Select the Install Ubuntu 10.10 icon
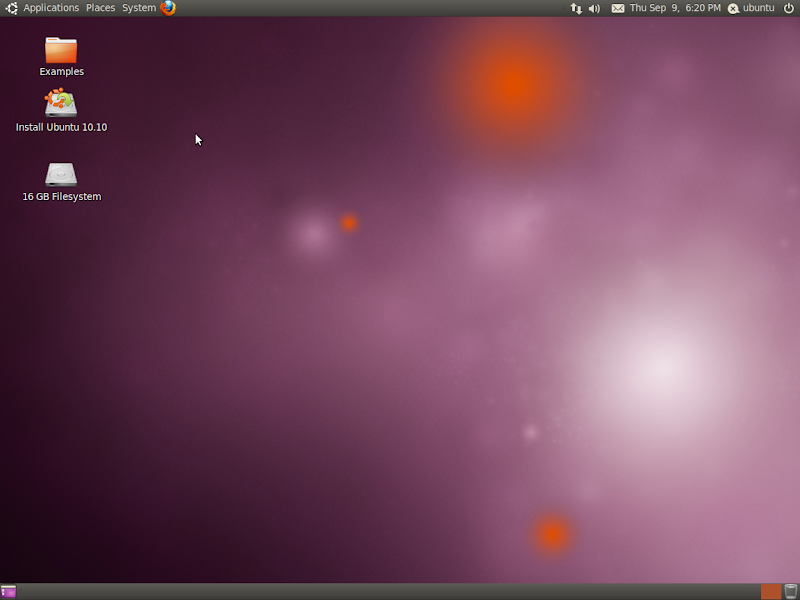Image resolution: width=800 pixels, height=600 pixels. point(61,103)
